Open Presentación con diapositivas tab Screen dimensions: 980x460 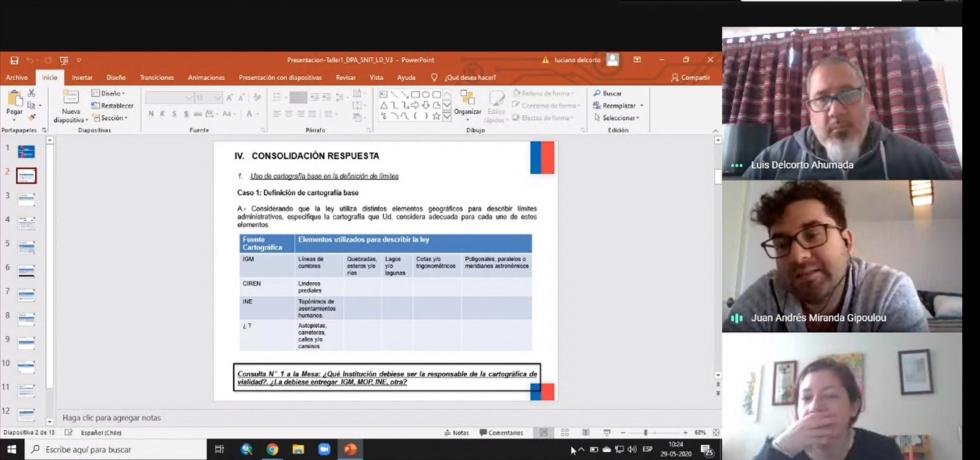(x=280, y=78)
